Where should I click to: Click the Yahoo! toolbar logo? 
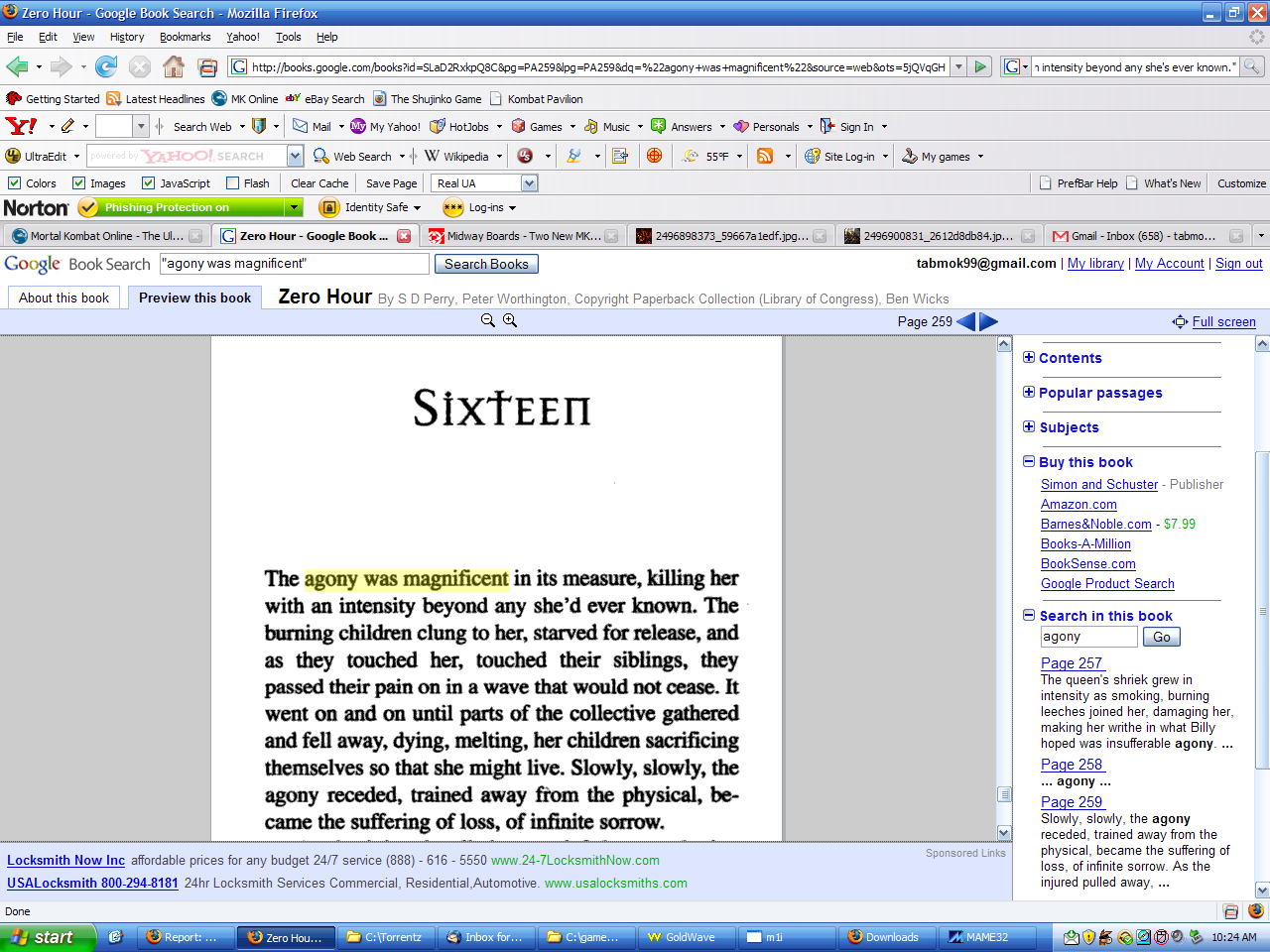[21, 126]
